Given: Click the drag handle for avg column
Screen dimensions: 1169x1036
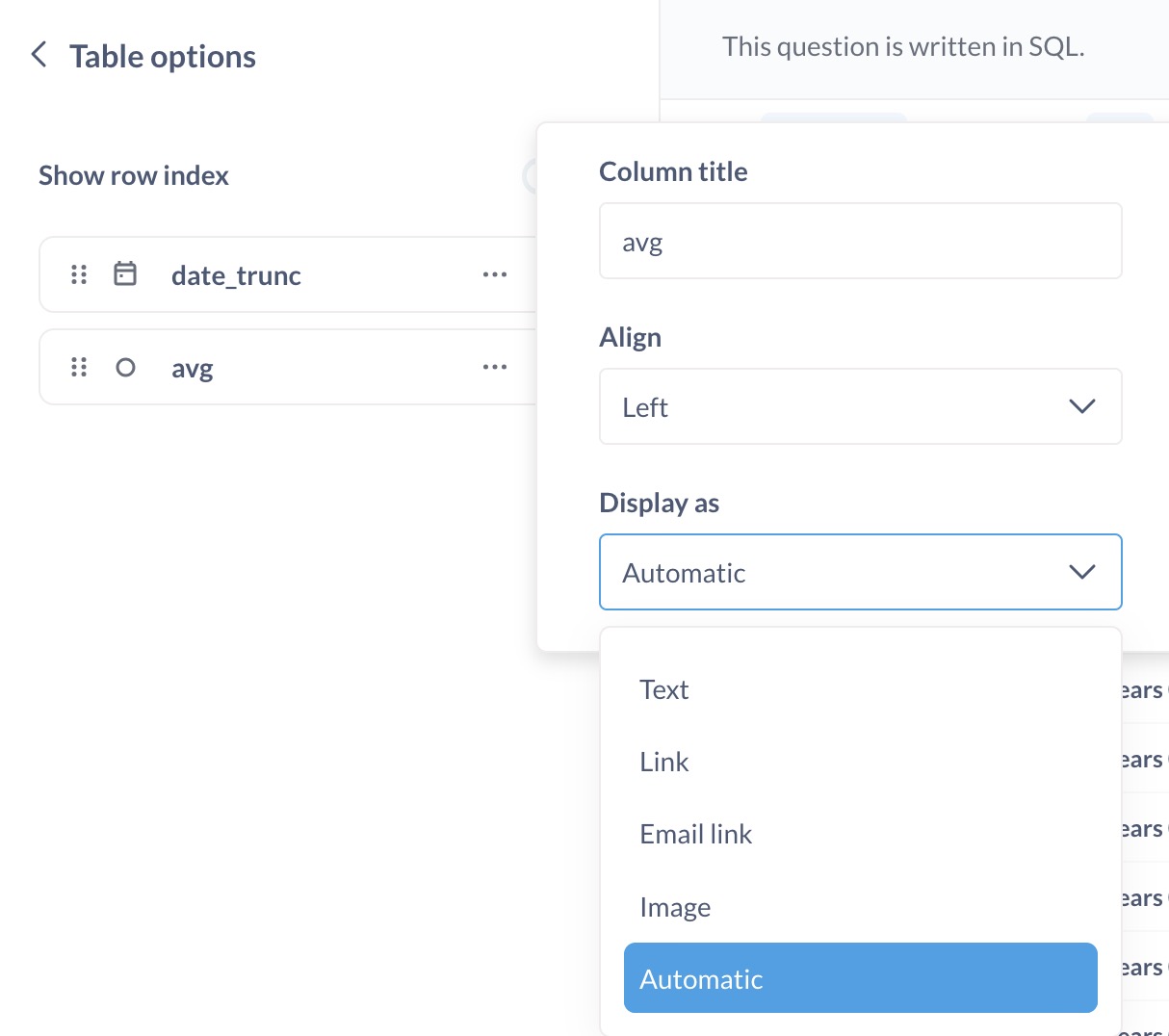Looking at the screenshot, I should [79, 368].
